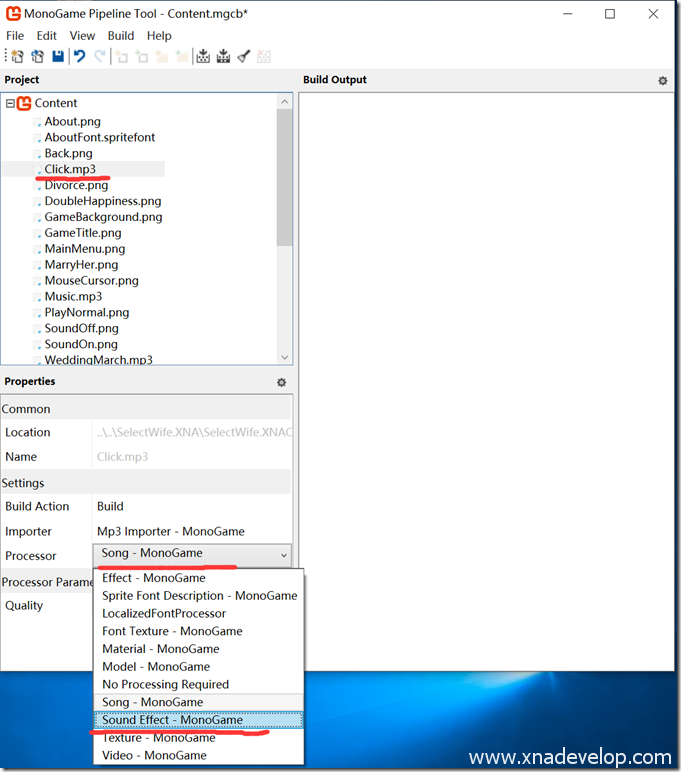Click the Build toolbar icon
The width and height of the screenshot is (681, 772).
click(203, 57)
